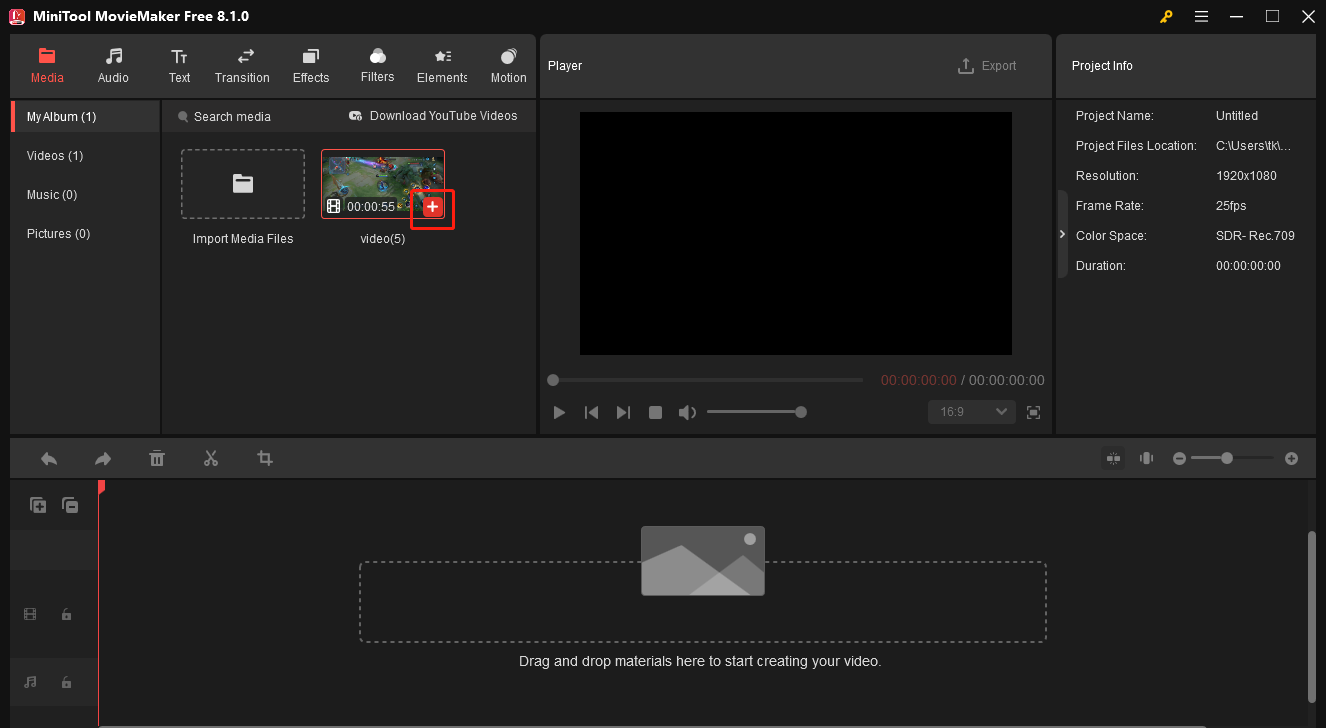This screenshot has width=1326, height=728.
Task: Toggle lock on the audio track
Action: [66, 683]
